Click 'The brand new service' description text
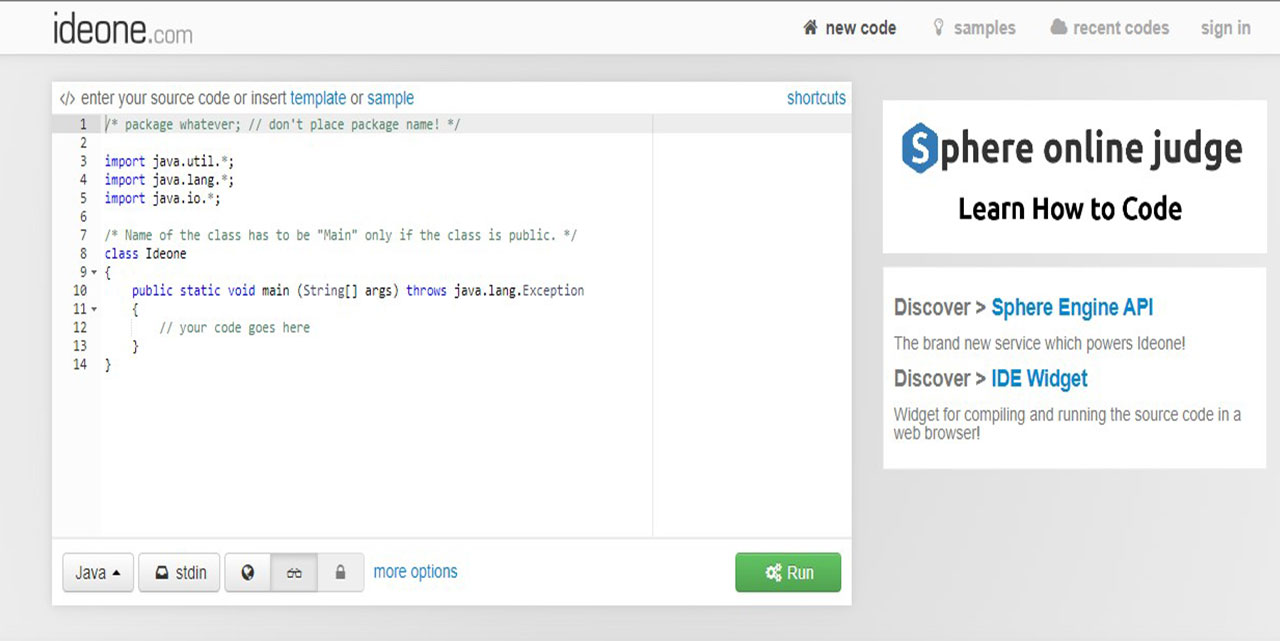 click(1040, 343)
